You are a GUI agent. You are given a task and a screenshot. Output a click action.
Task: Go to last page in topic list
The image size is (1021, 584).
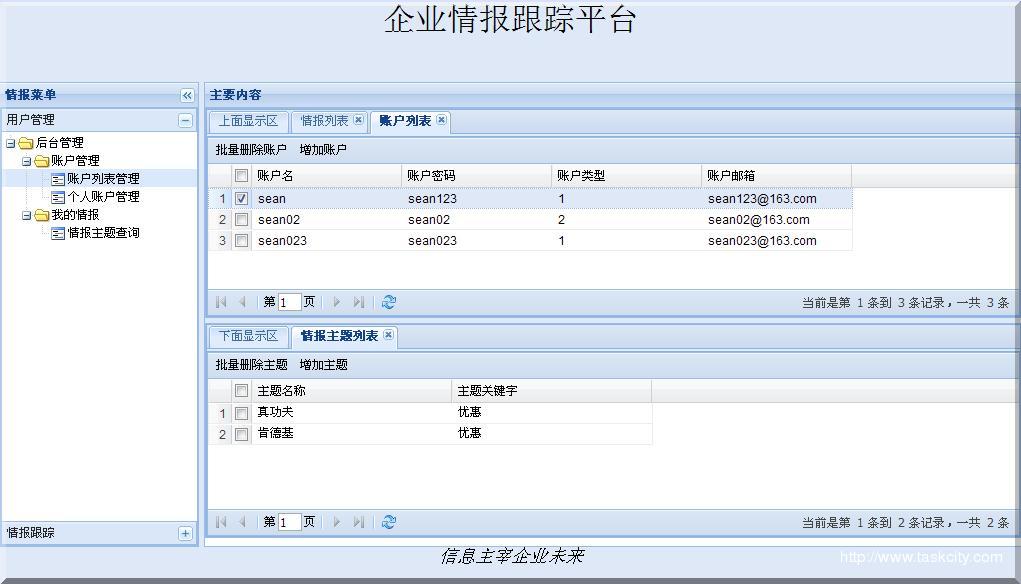359,522
